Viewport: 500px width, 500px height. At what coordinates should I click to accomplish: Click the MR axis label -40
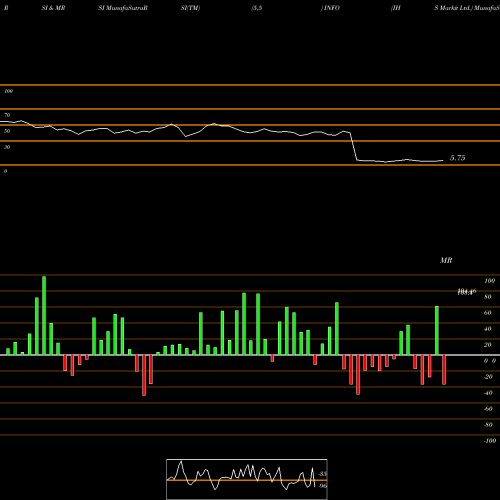(488, 393)
